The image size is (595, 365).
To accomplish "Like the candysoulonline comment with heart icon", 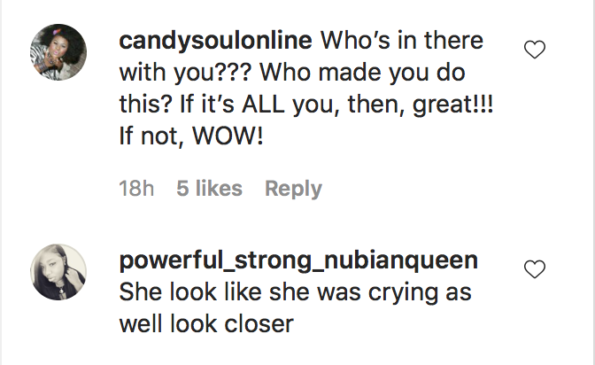I will pos(535,50).
